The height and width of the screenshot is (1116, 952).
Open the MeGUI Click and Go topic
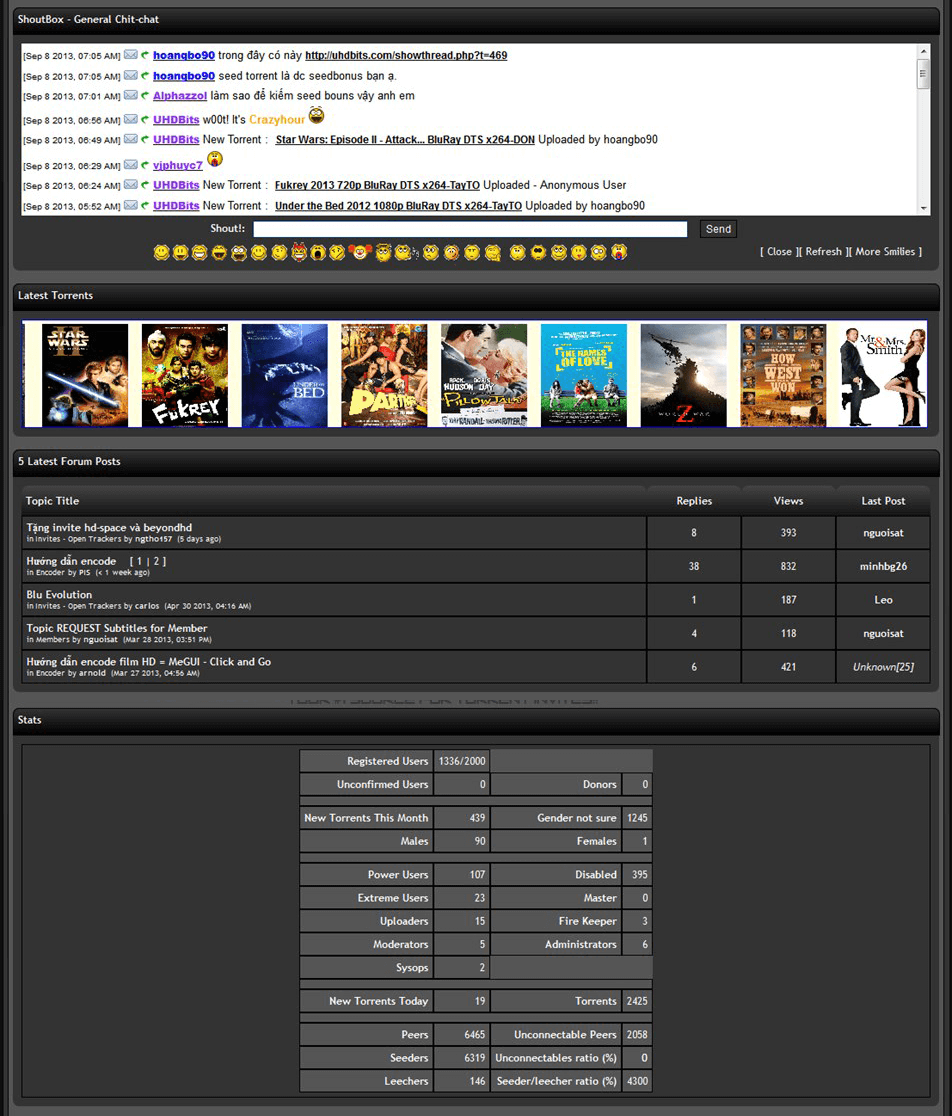click(149, 661)
